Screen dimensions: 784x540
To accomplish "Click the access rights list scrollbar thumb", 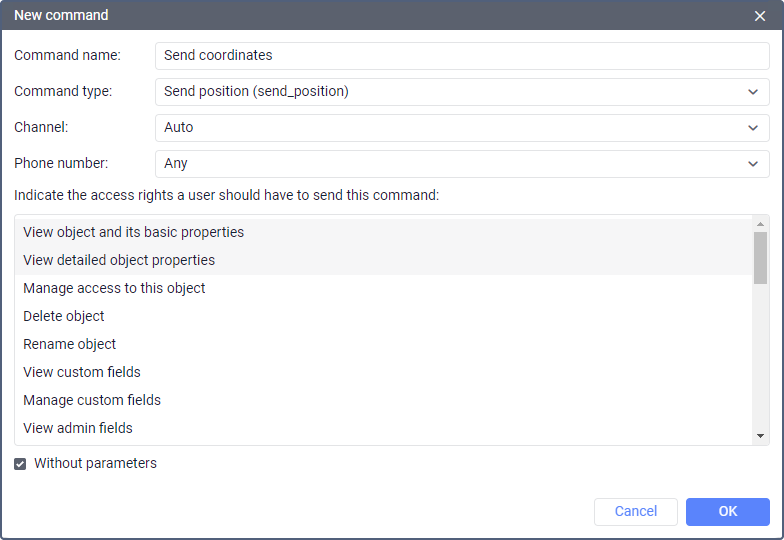I will pos(761,258).
